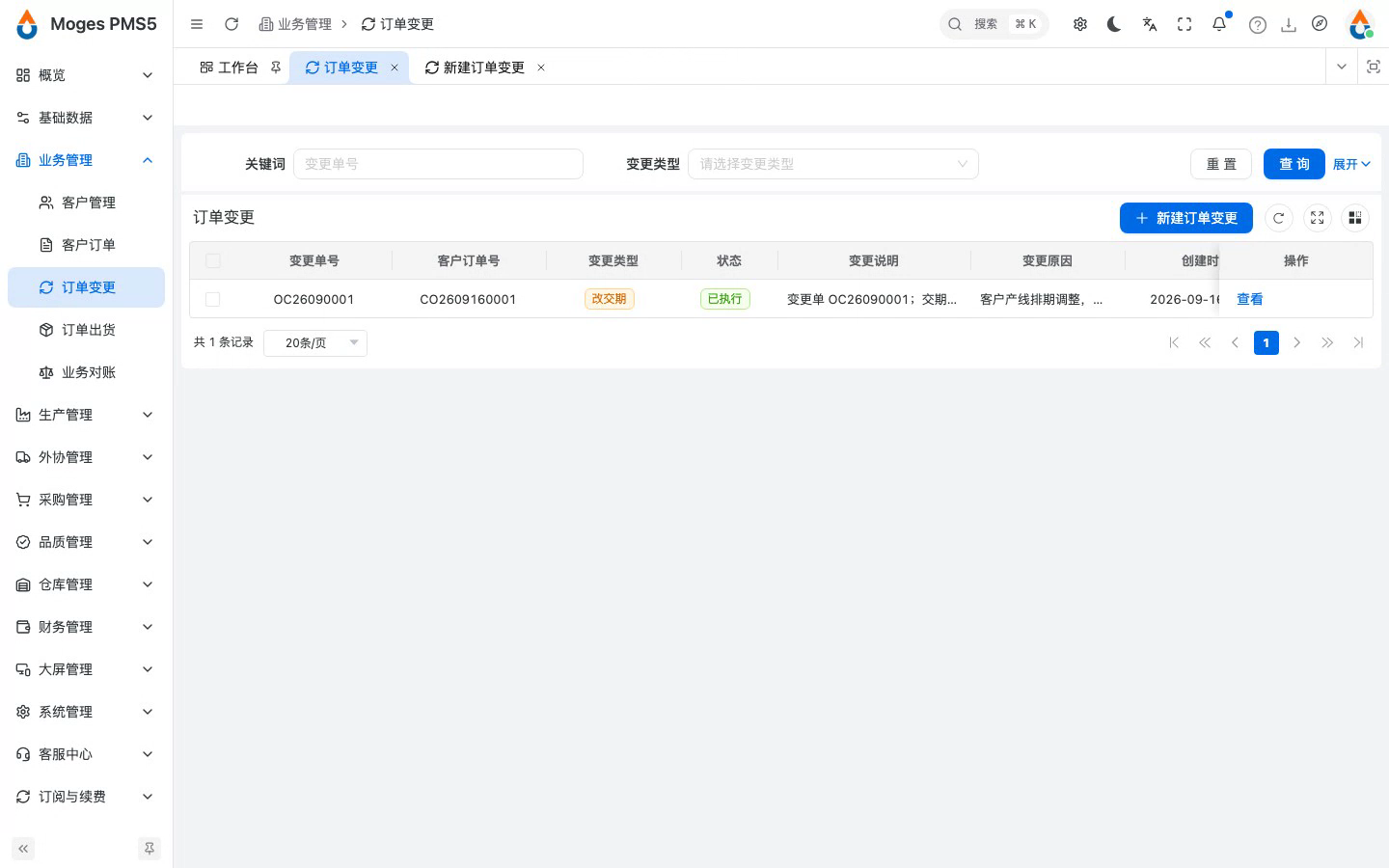Click the 新建订单变更 button
The height and width of the screenshot is (868, 1389).
pos(1185,218)
